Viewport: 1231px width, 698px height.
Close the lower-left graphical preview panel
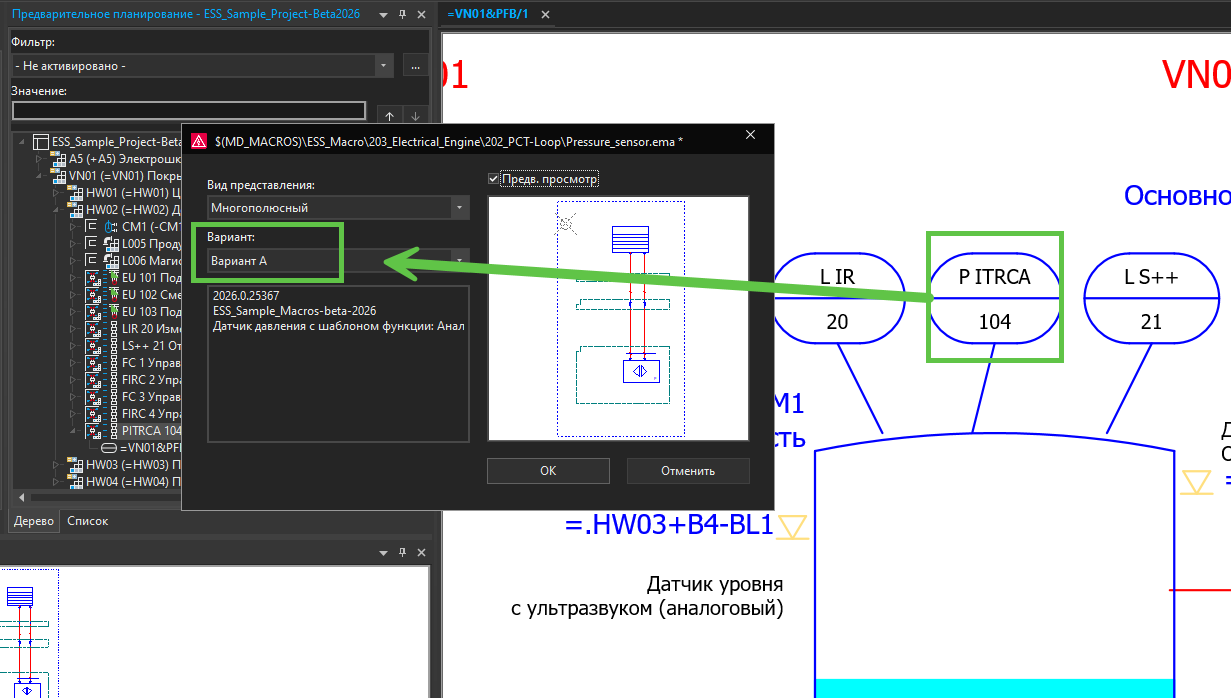[x=420, y=552]
